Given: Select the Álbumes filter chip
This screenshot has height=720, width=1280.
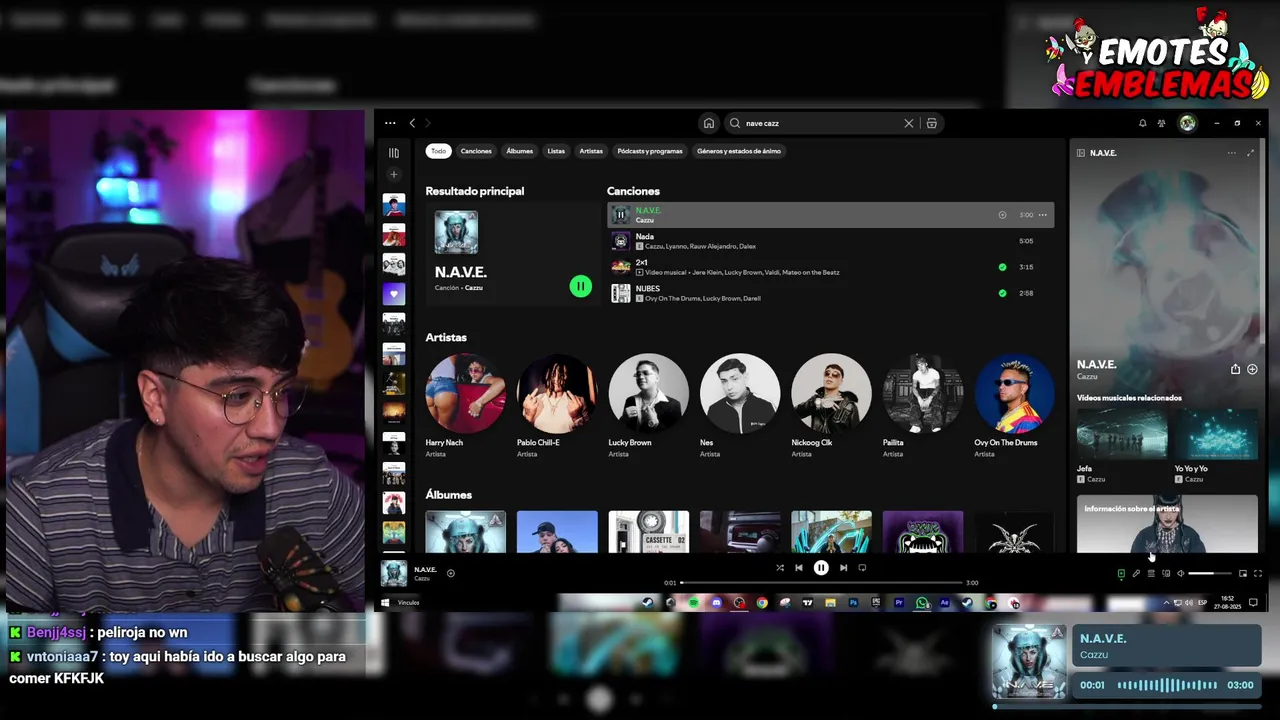Looking at the screenshot, I should (x=520, y=151).
